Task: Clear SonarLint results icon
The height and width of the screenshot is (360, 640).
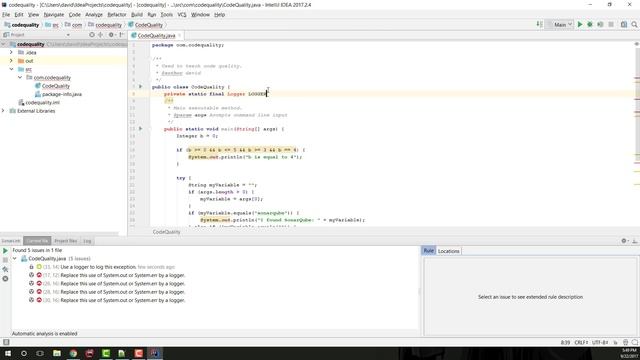Action: click(x=5, y=279)
